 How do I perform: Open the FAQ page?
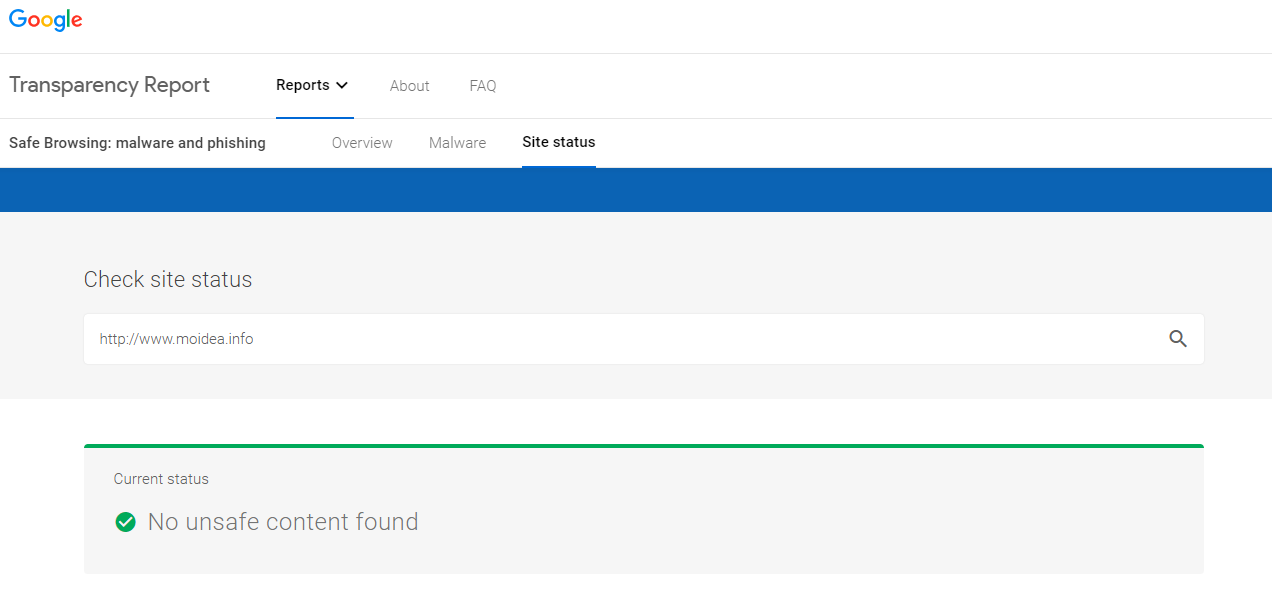(x=483, y=86)
